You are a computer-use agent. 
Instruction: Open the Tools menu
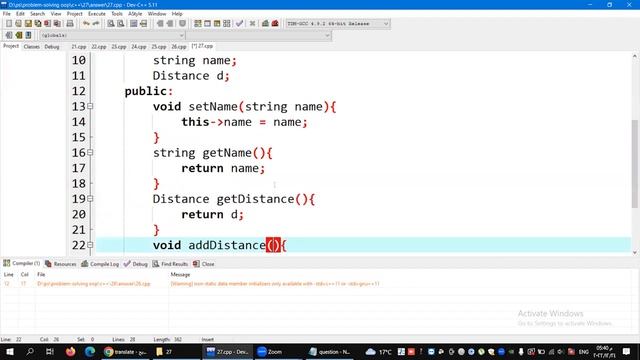(117, 14)
